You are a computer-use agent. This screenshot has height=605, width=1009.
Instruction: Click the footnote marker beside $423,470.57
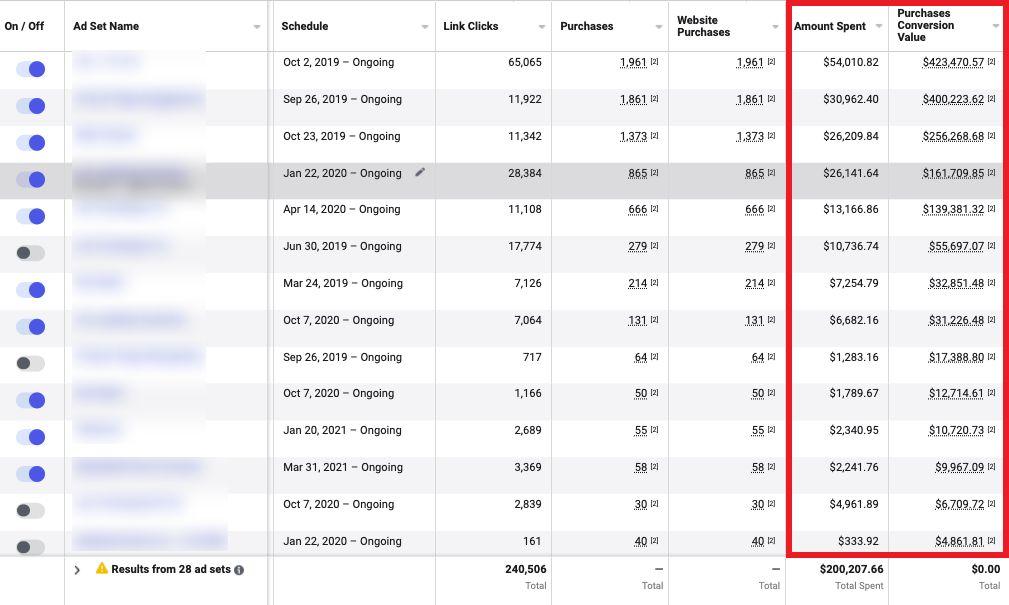coord(991,62)
